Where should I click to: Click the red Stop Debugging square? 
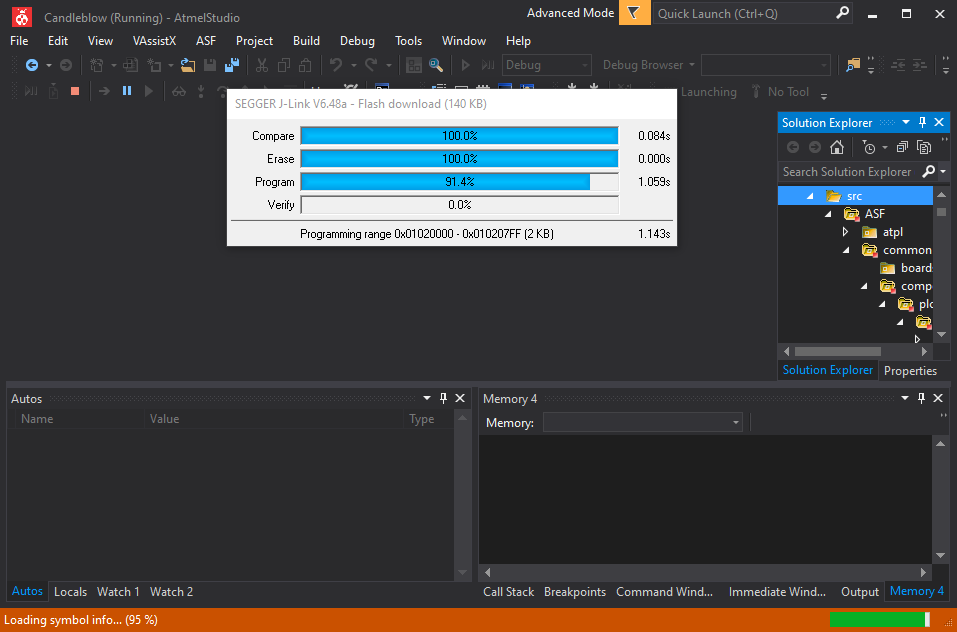(x=75, y=92)
